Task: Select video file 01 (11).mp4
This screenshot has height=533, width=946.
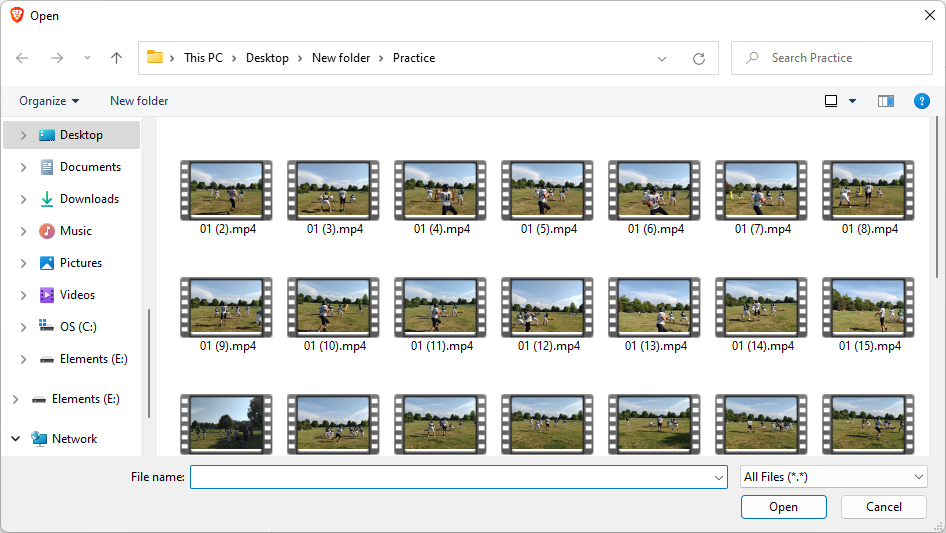Action: click(441, 315)
